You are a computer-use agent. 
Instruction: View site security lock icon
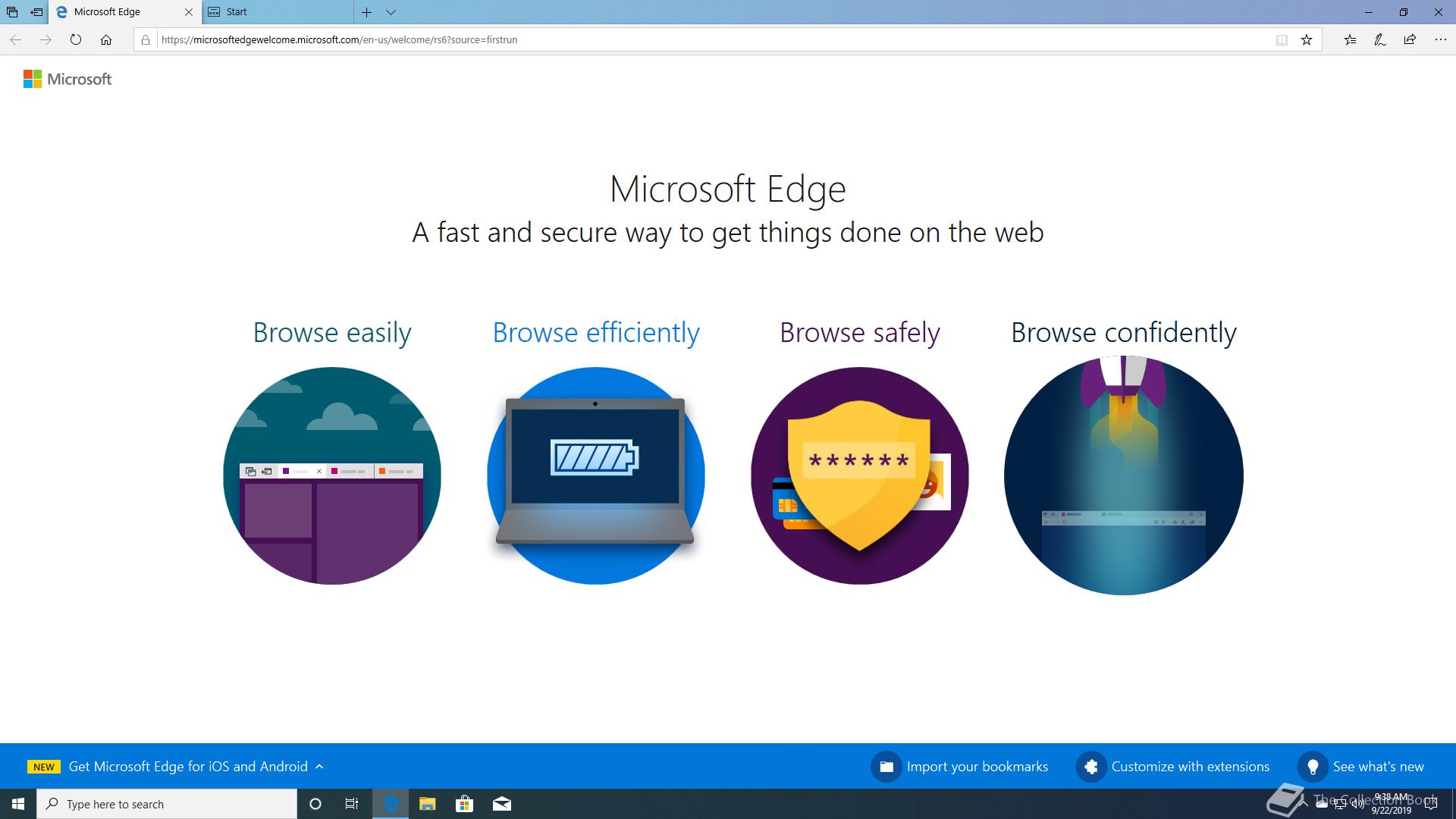146,39
